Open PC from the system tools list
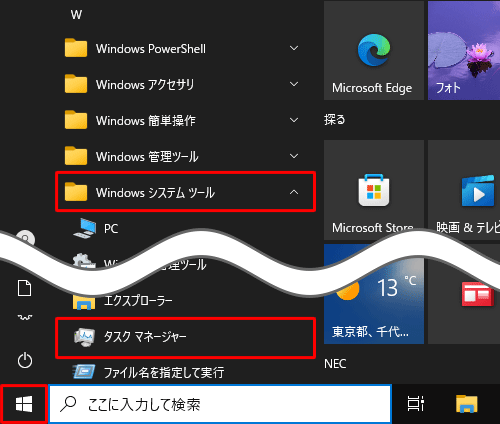 pyautogui.click(x=185, y=228)
